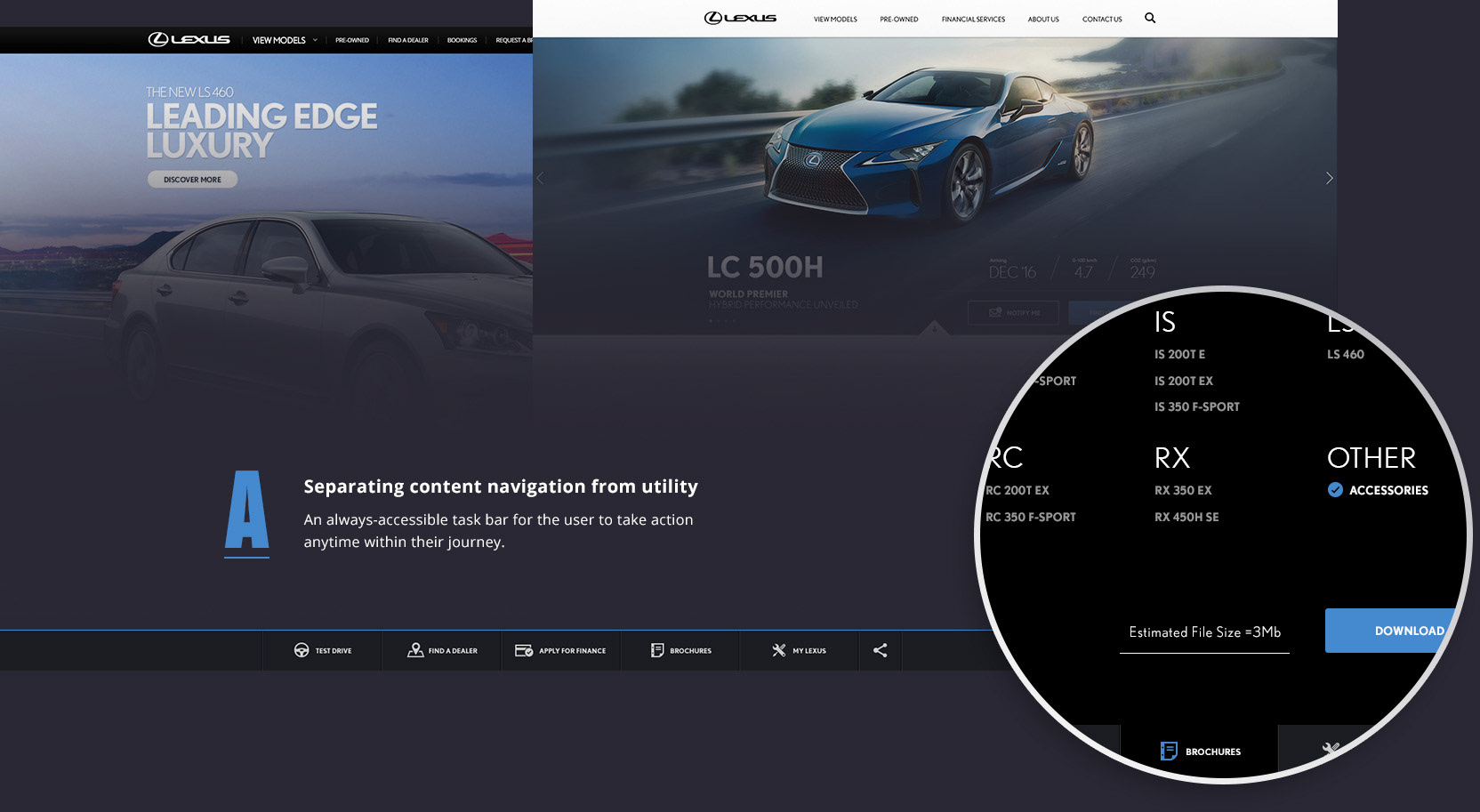Open Pre-Owned in white header
The height and width of the screenshot is (812, 1480).
[899, 19]
